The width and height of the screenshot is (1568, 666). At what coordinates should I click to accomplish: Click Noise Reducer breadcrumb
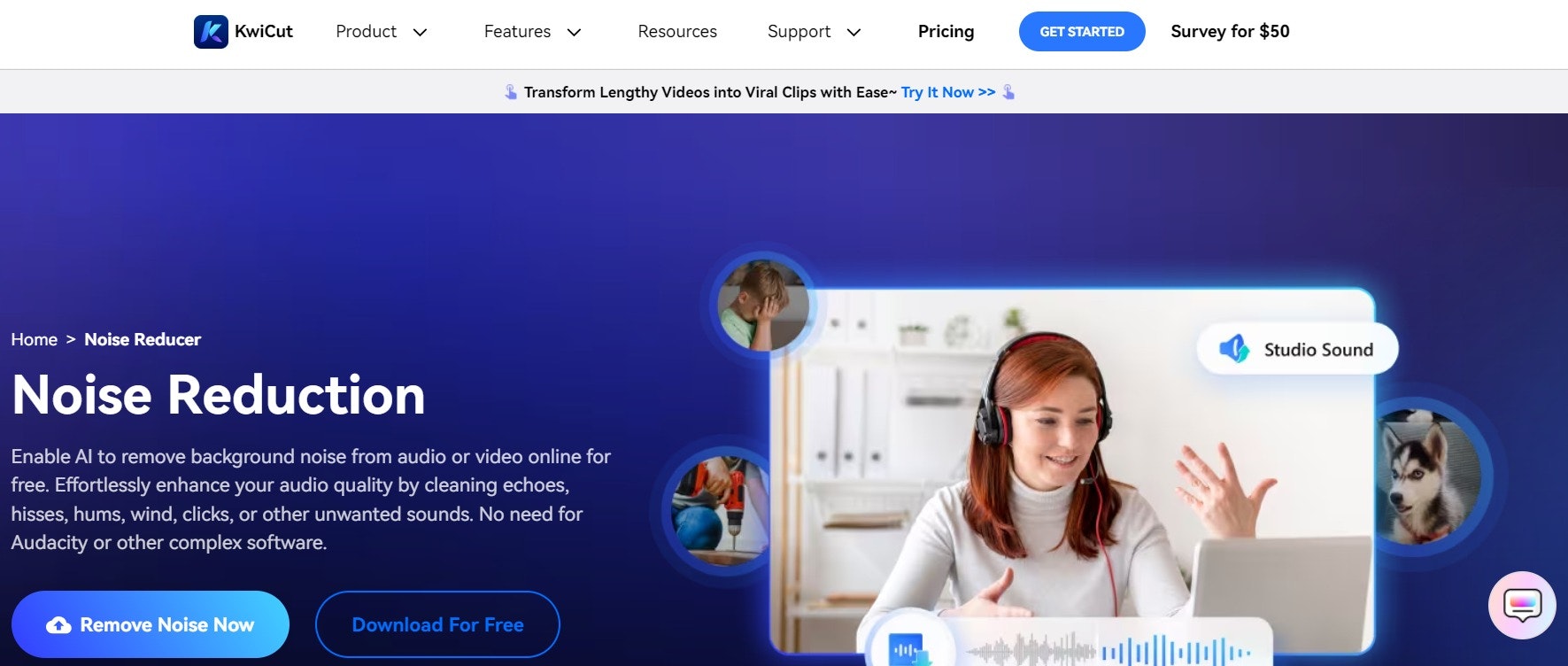pyautogui.click(x=143, y=340)
